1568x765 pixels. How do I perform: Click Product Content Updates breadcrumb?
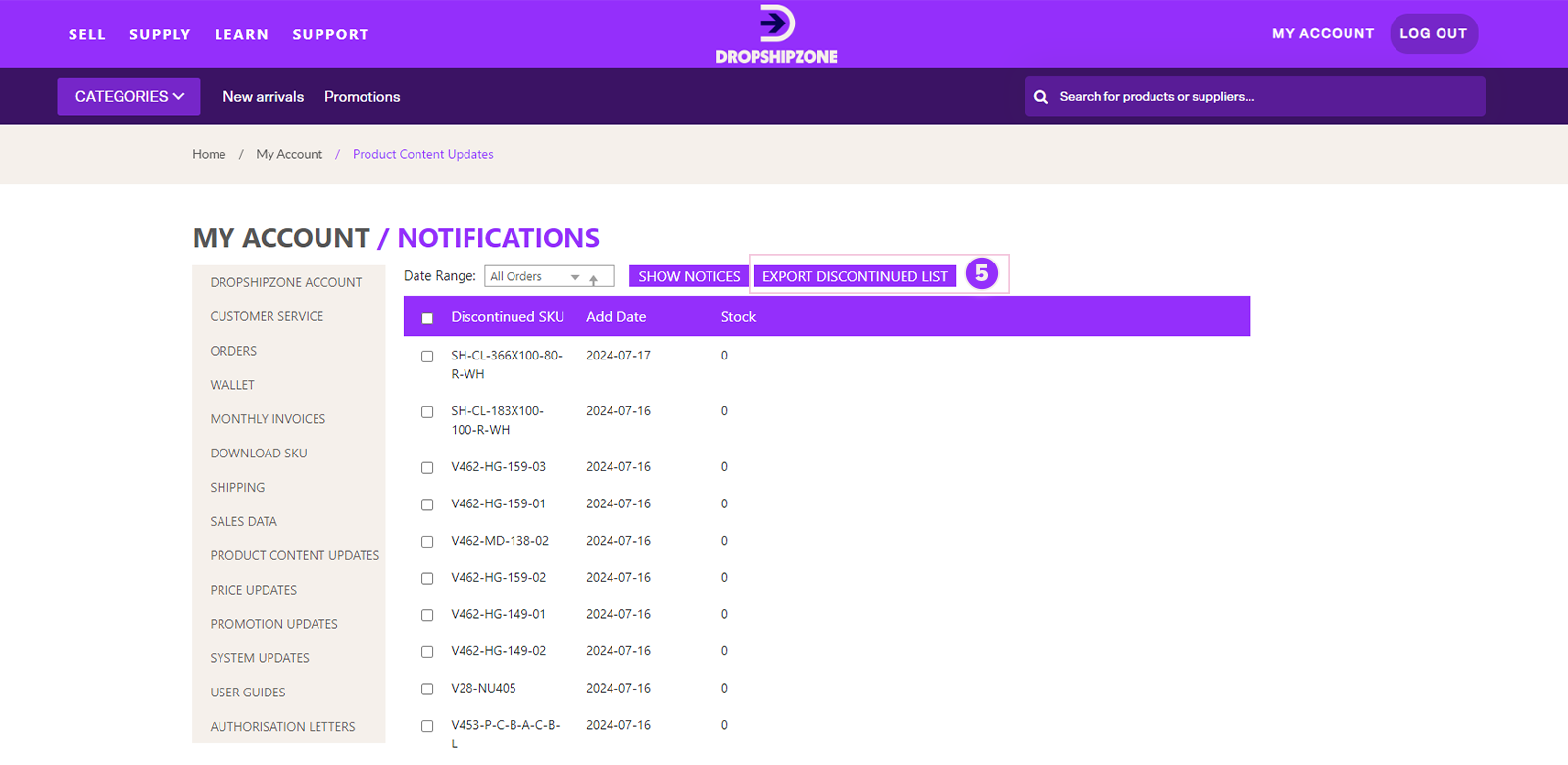(x=423, y=155)
